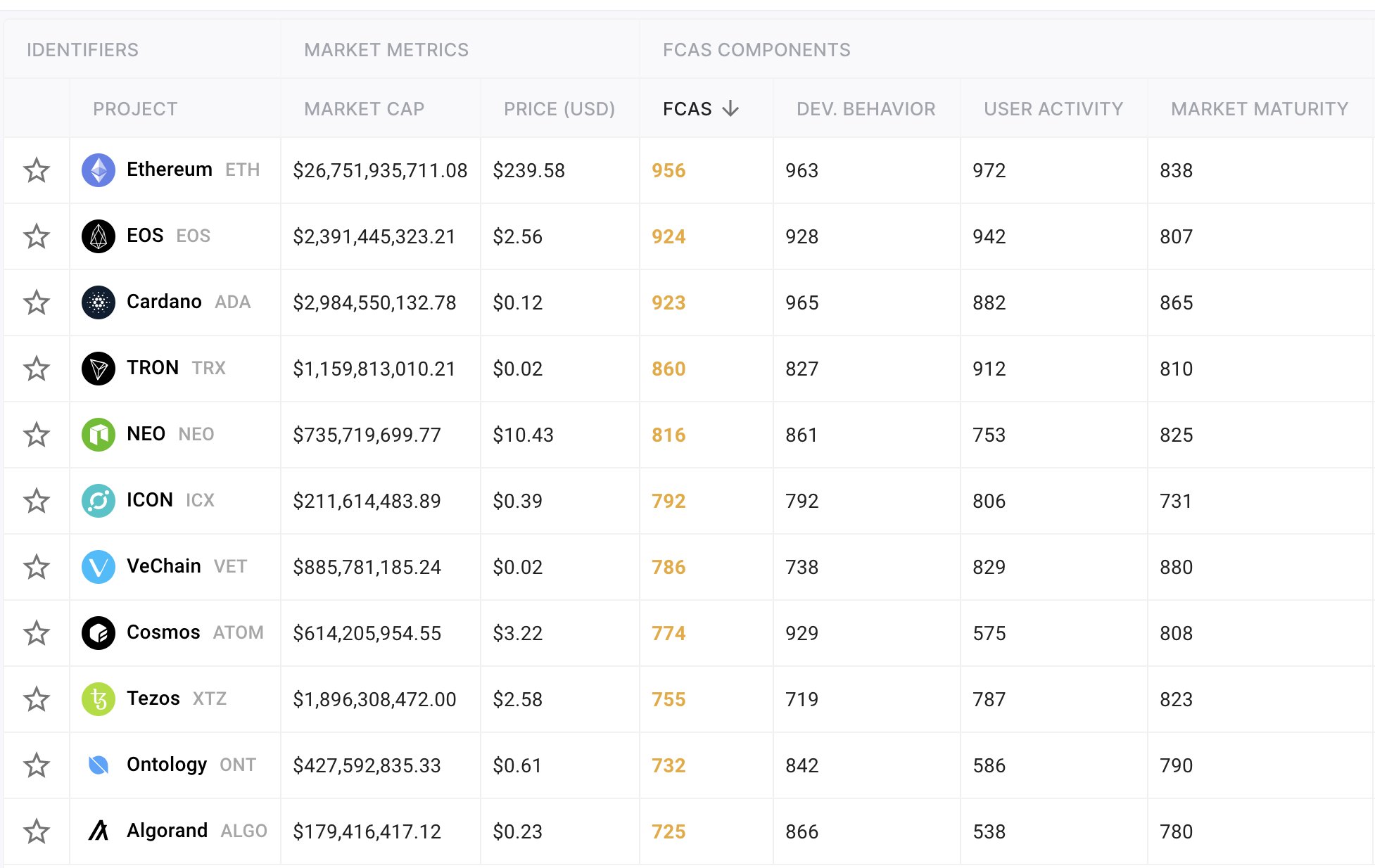Click the price $239.58
The width and height of the screenshot is (1375, 868).
click(528, 171)
